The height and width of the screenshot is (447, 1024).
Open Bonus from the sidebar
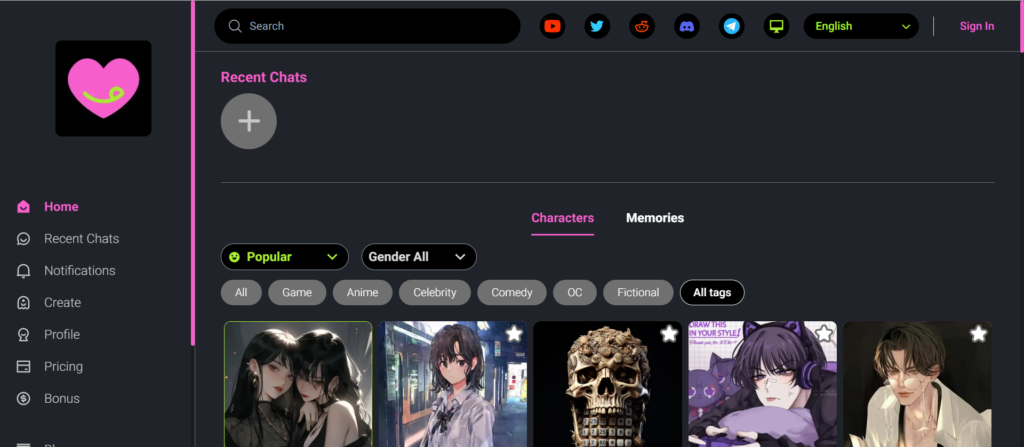pos(62,399)
